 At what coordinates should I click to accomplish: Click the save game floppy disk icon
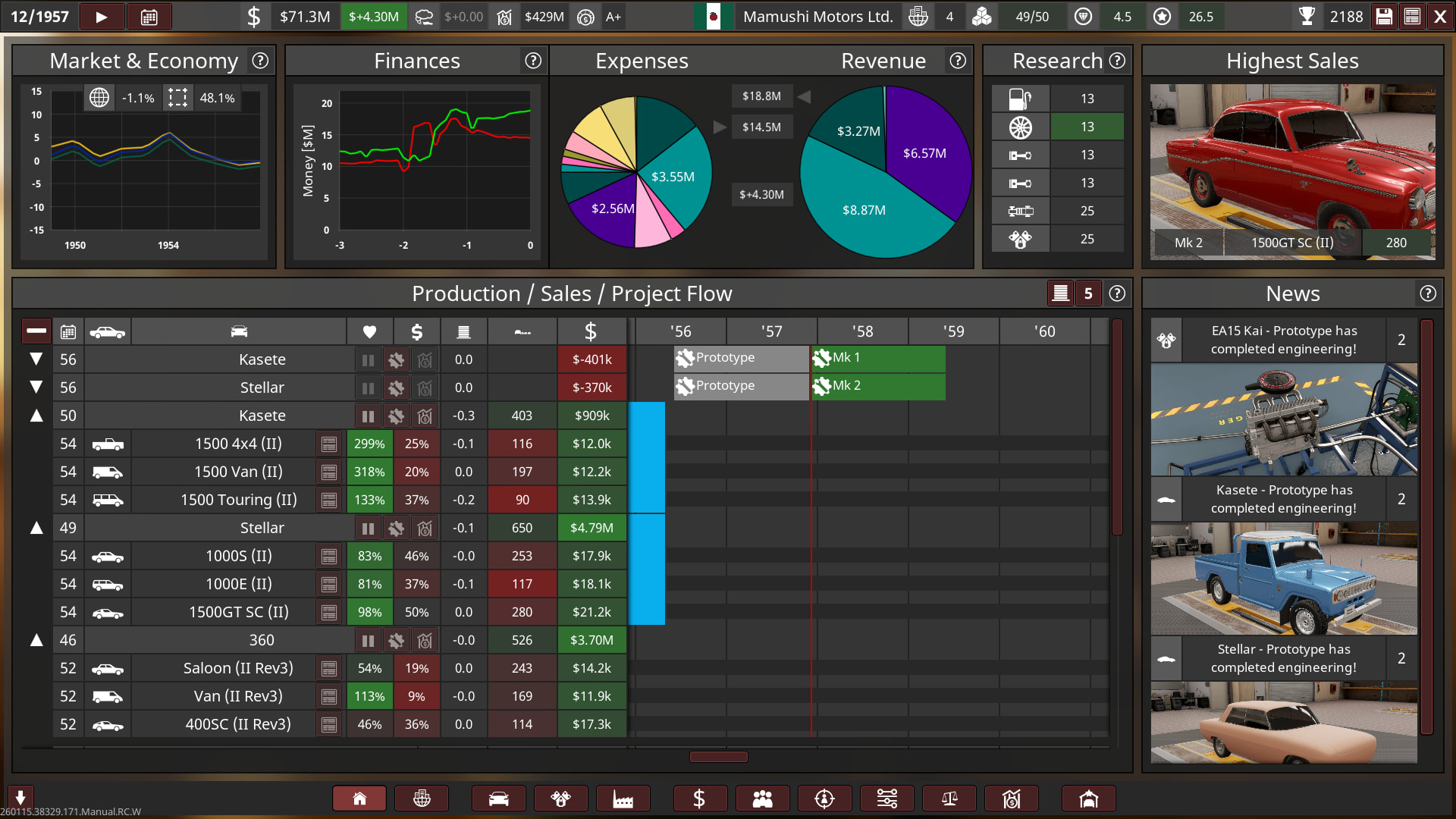[1384, 17]
